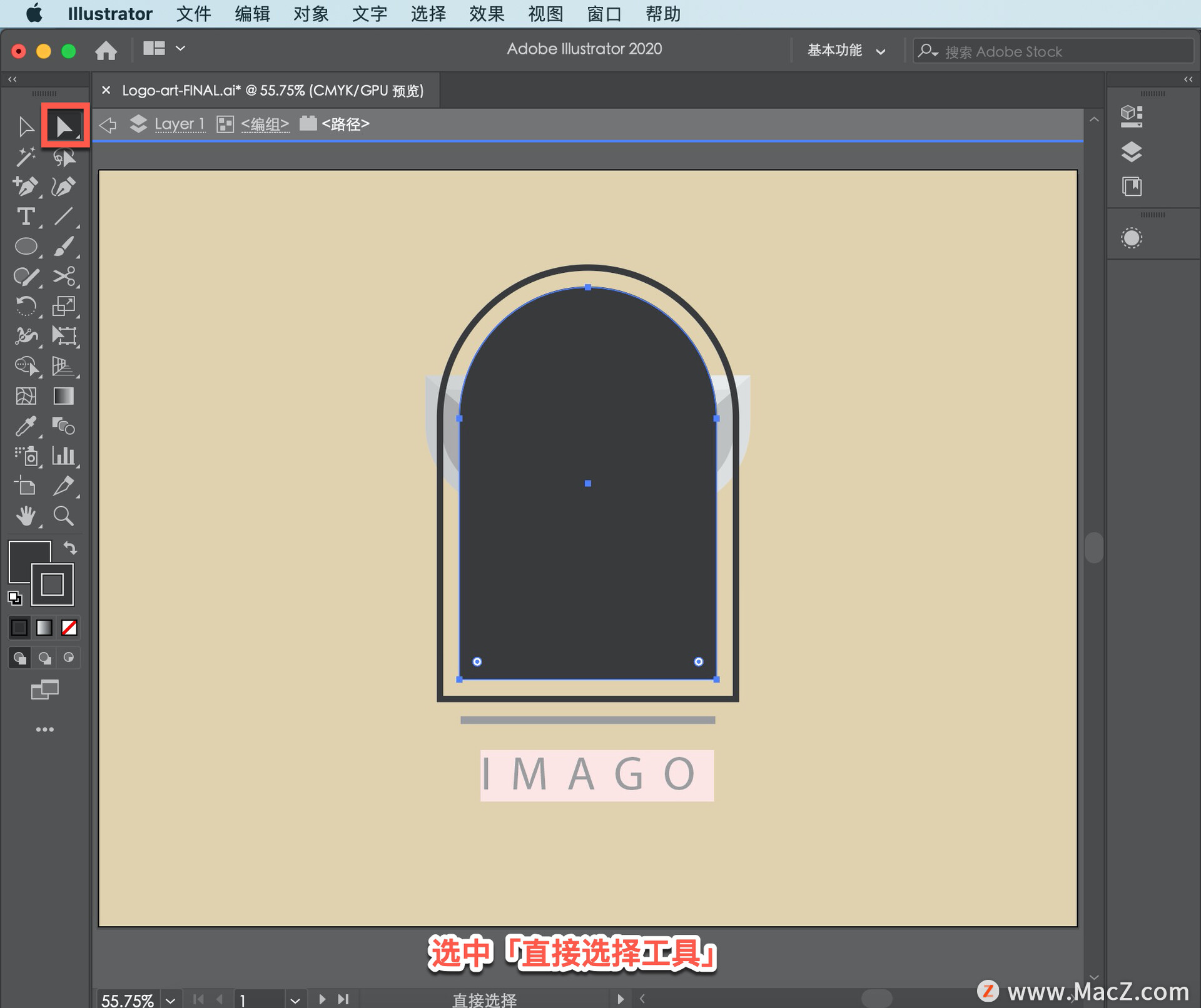
Task: Select the Column Graph tool
Action: click(x=64, y=456)
